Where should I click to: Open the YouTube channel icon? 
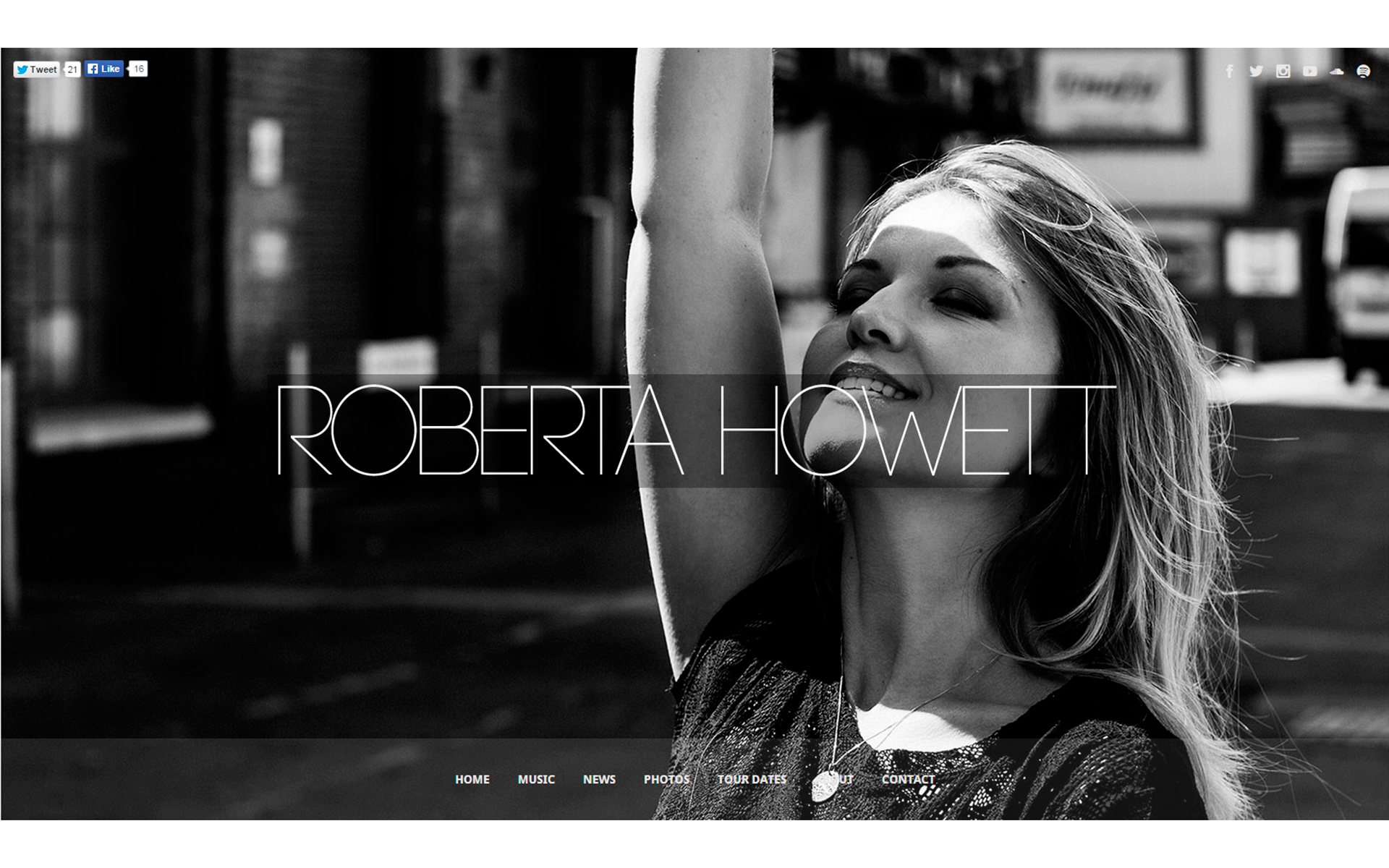click(1309, 71)
